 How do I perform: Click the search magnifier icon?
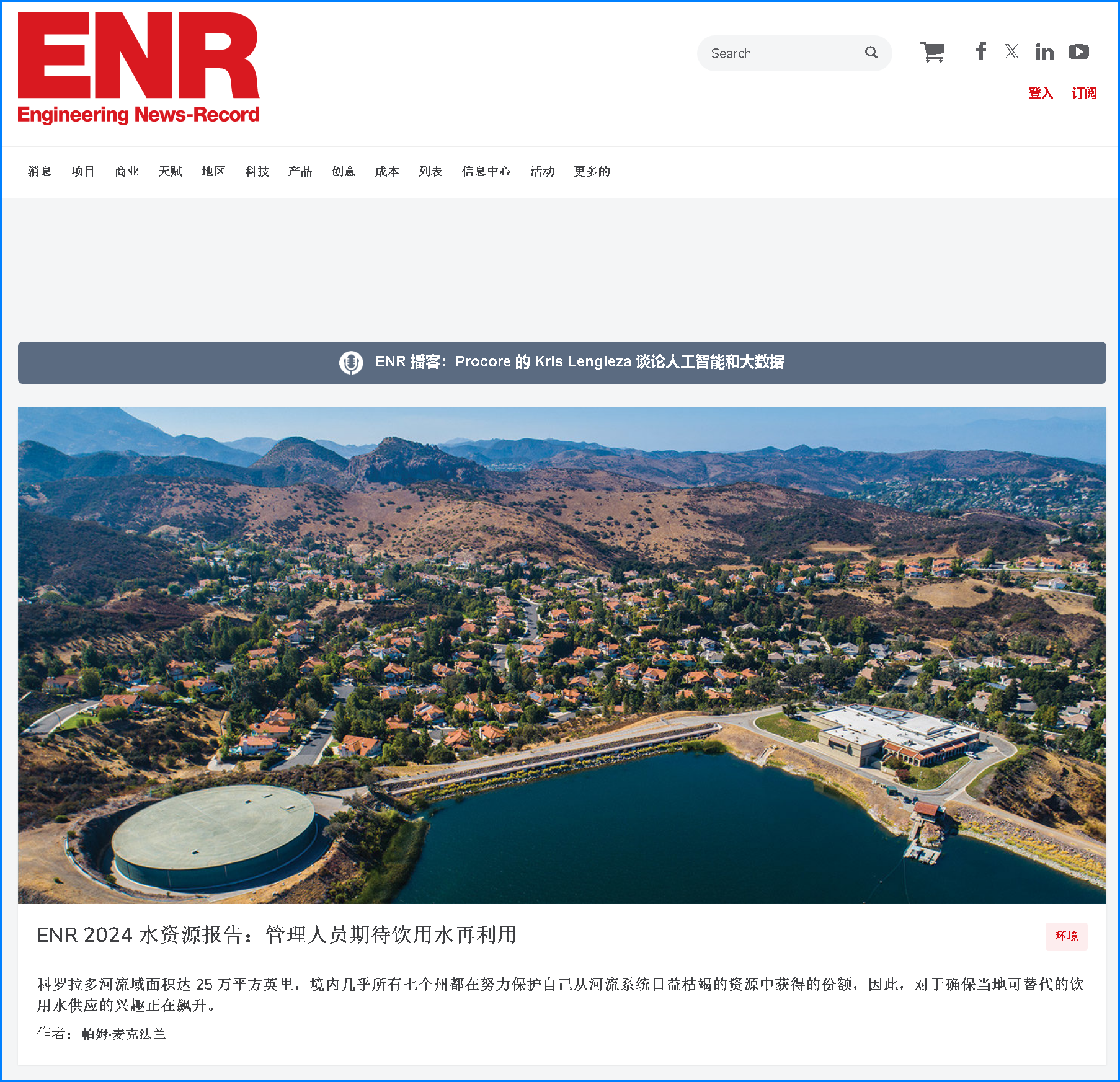pos(871,53)
